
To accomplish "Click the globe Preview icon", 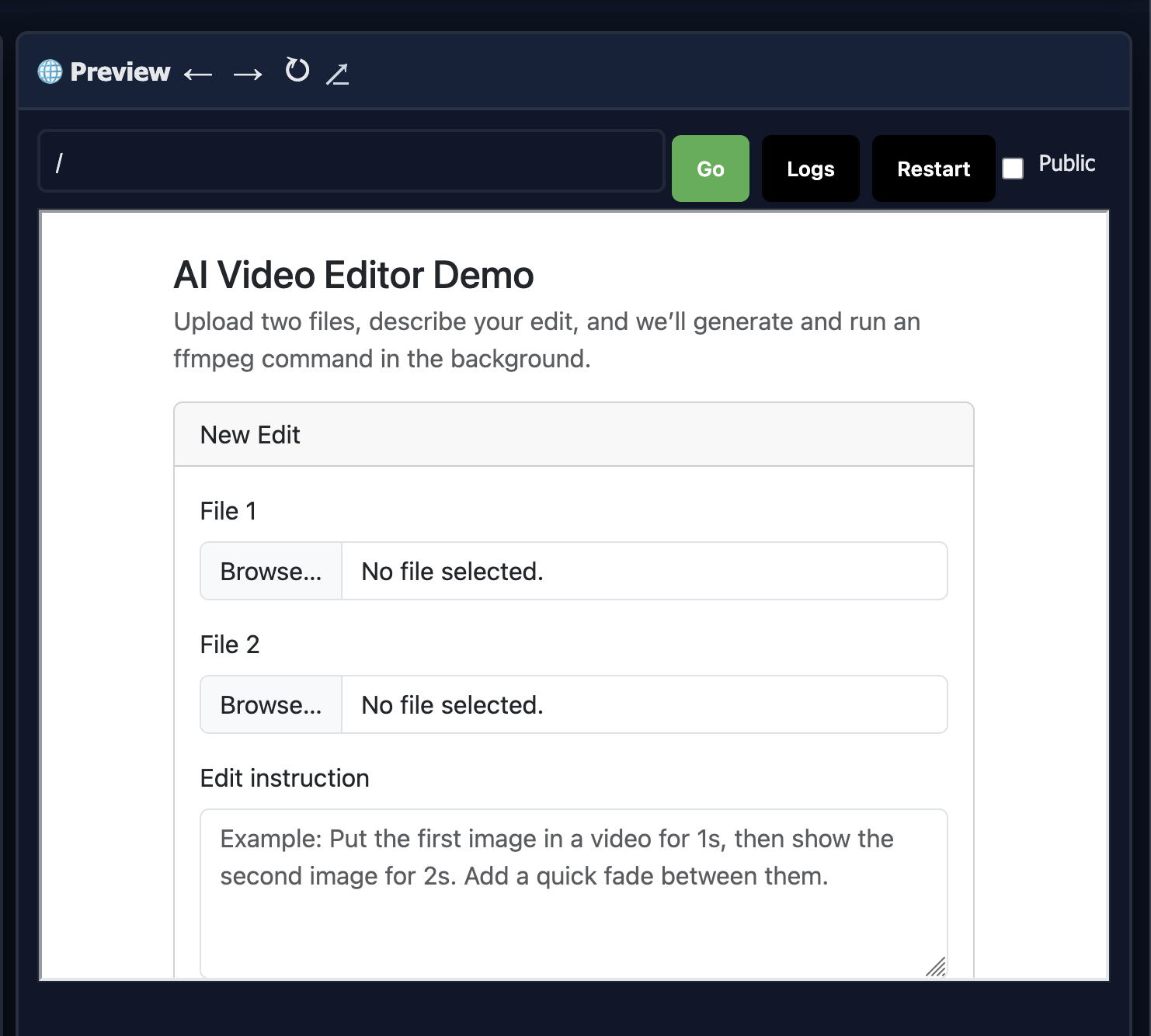I will click(x=49, y=71).
